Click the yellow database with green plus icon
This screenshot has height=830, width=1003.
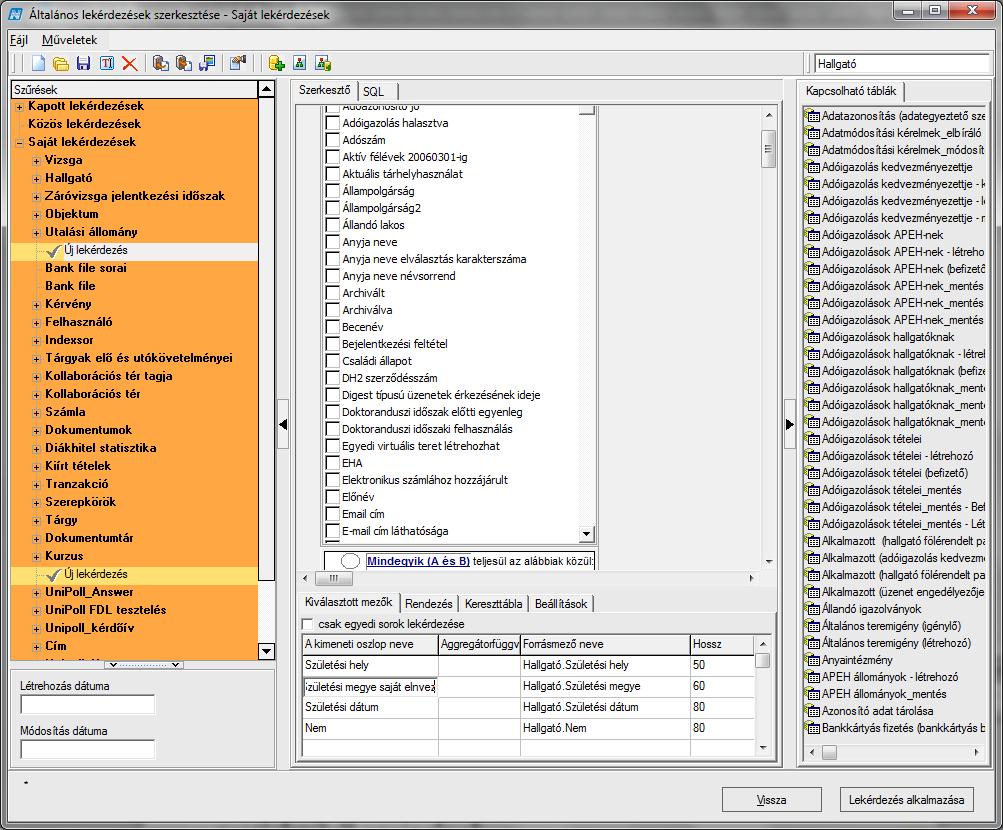pos(276,63)
